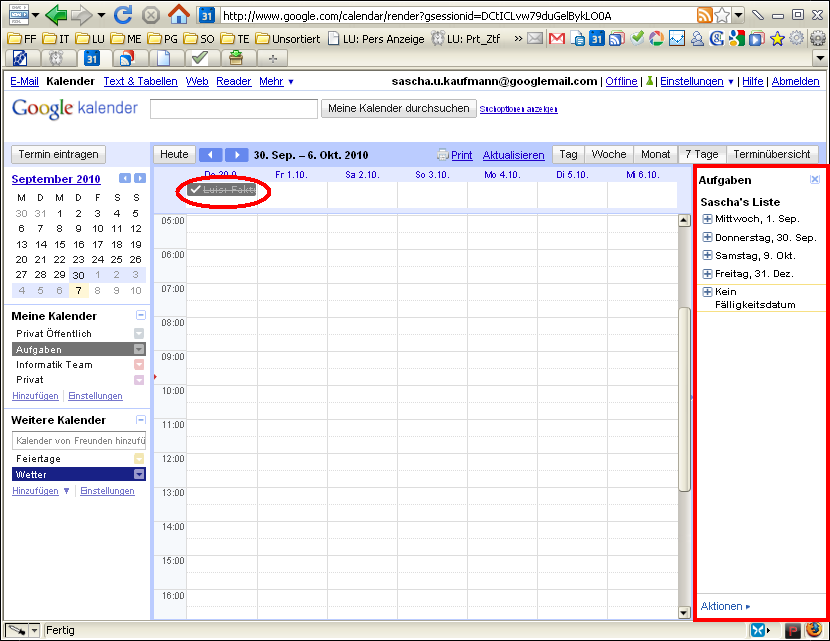The height and width of the screenshot is (641, 830).
Task: Click the calendar grid scroll-down arrow
Action: (684, 612)
